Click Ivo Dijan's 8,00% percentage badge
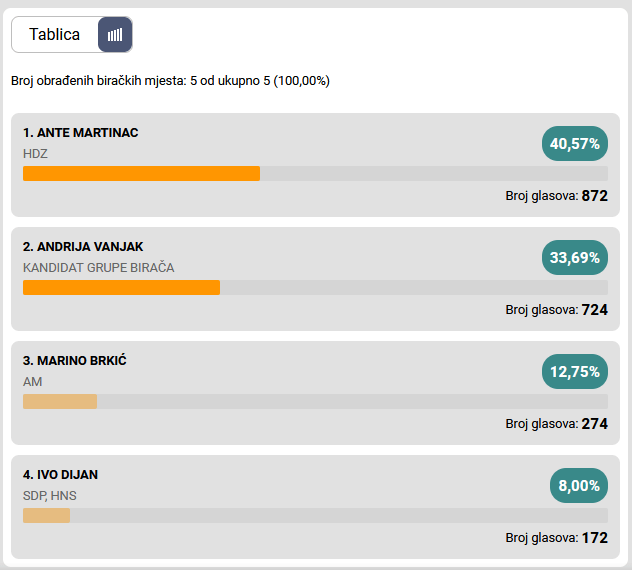This screenshot has width=632, height=570. tap(579, 486)
